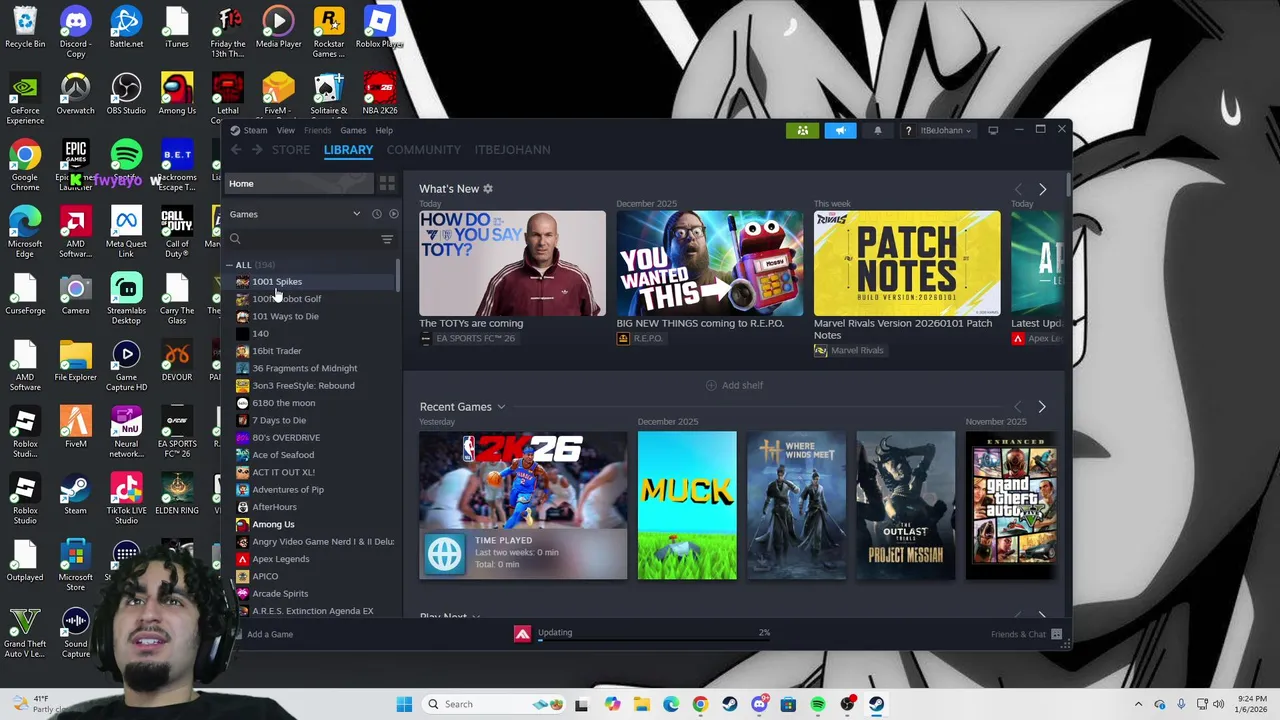The height and width of the screenshot is (720, 1280).
Task: Open advanced filter options icon in library search
Action: tap(387, 239)
